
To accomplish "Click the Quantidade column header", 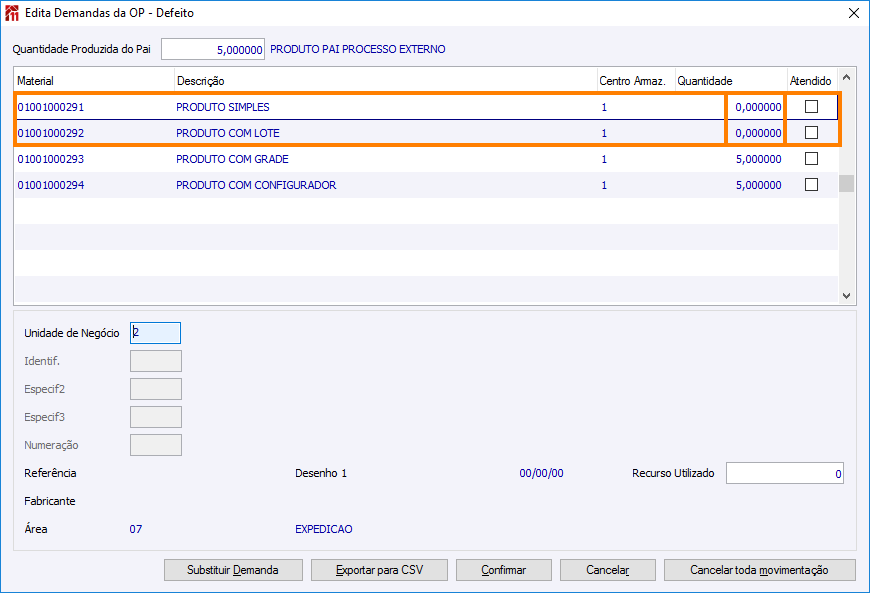I will [x=731, y=81].
